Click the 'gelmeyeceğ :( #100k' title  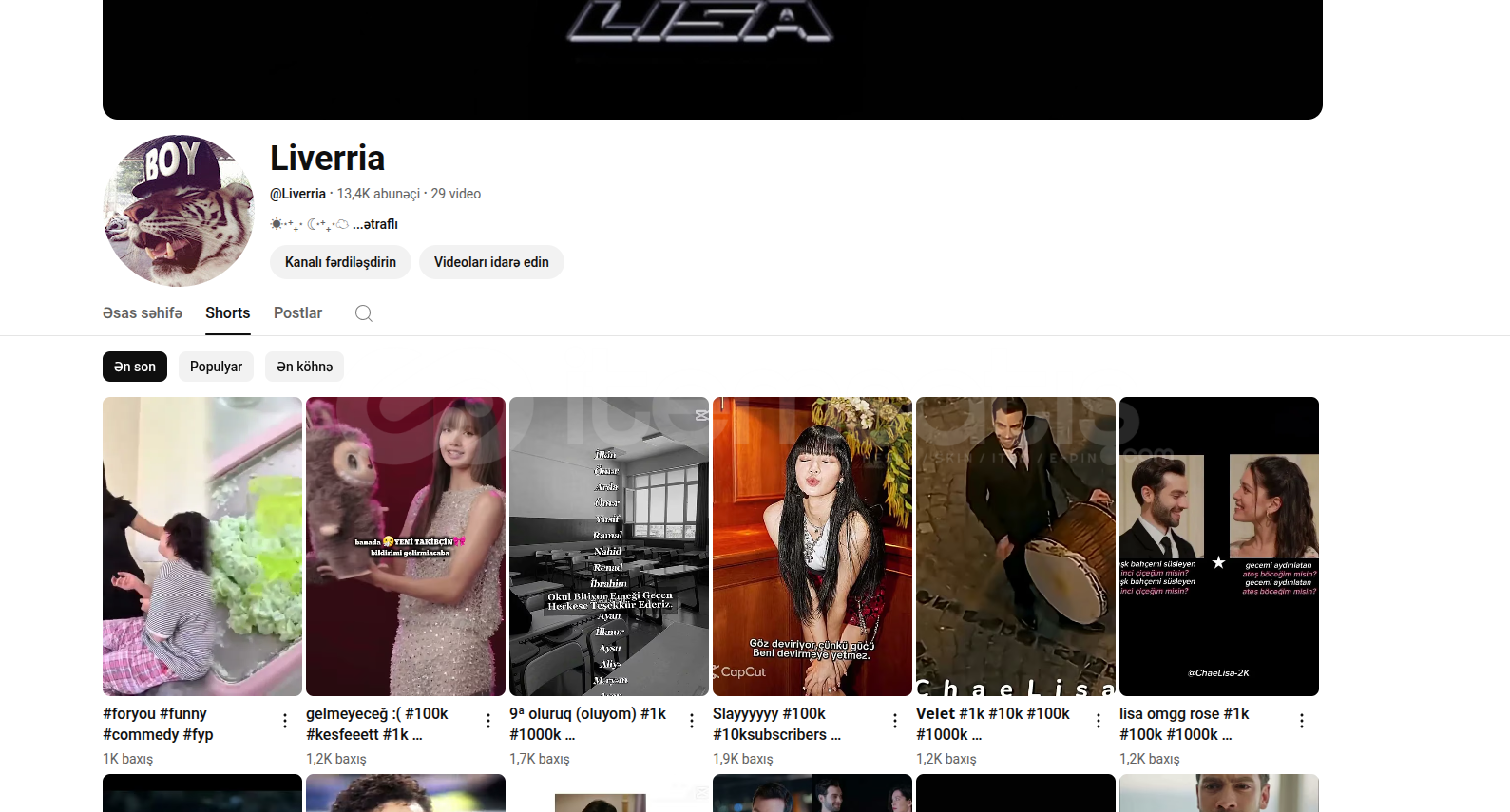[x=377, y=724]
